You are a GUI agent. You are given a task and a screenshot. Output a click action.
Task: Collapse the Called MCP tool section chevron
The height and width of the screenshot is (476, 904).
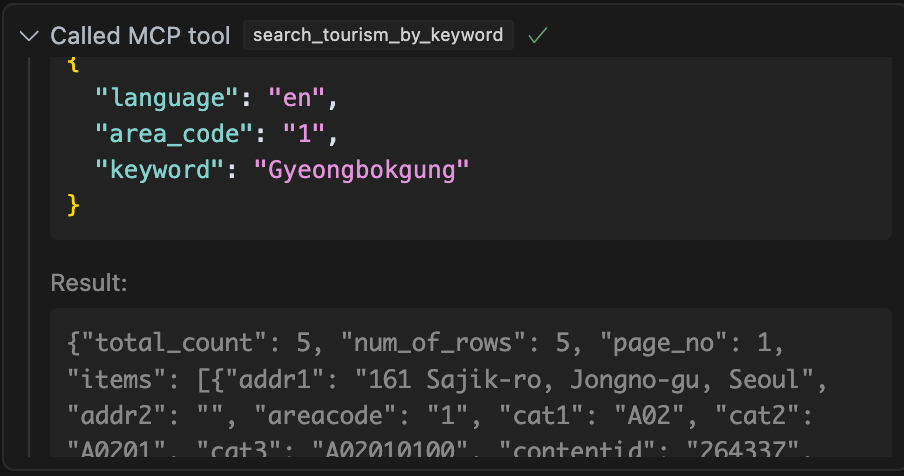pyautogui.click(x=28, y=36)
